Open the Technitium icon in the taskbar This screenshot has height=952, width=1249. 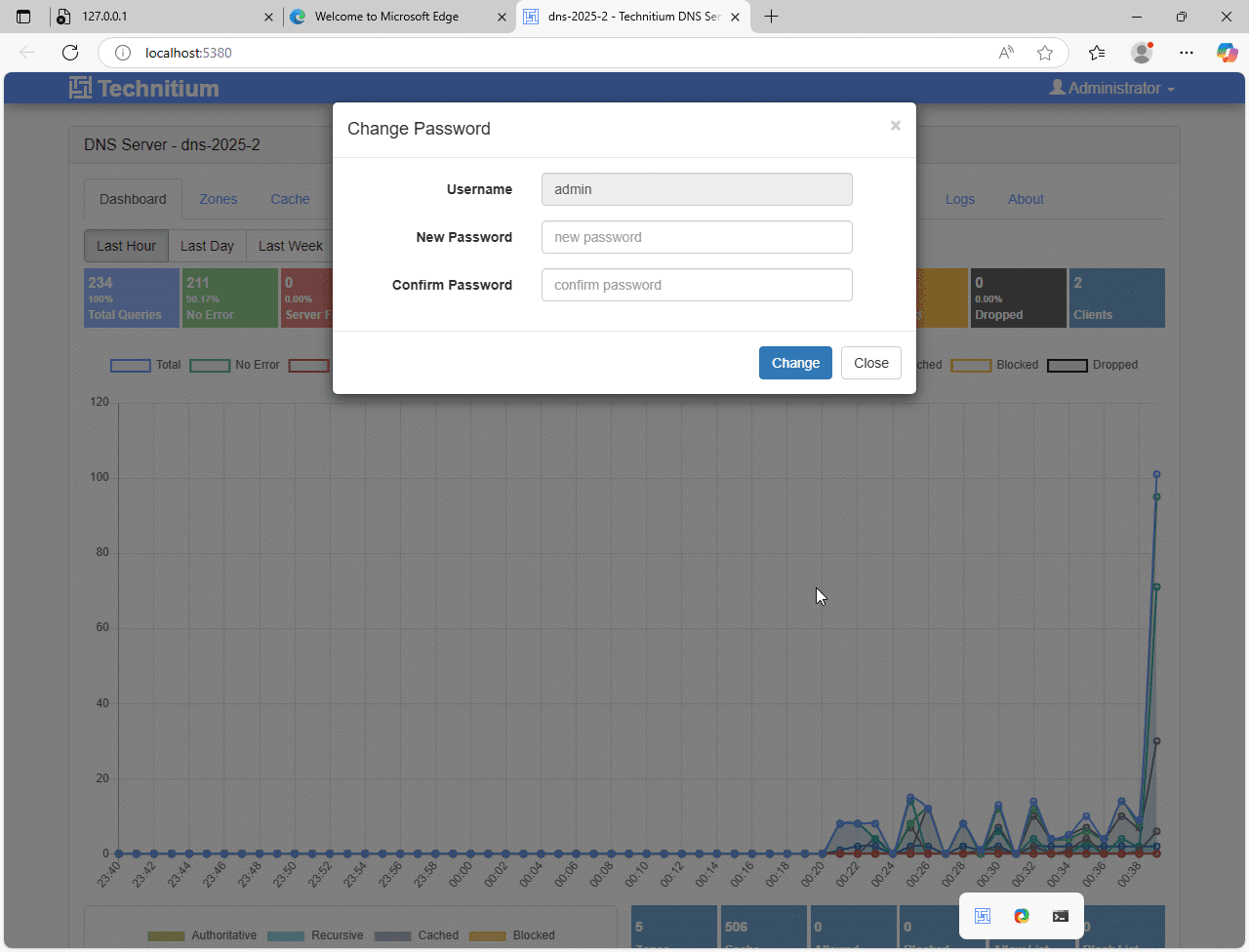982,916
